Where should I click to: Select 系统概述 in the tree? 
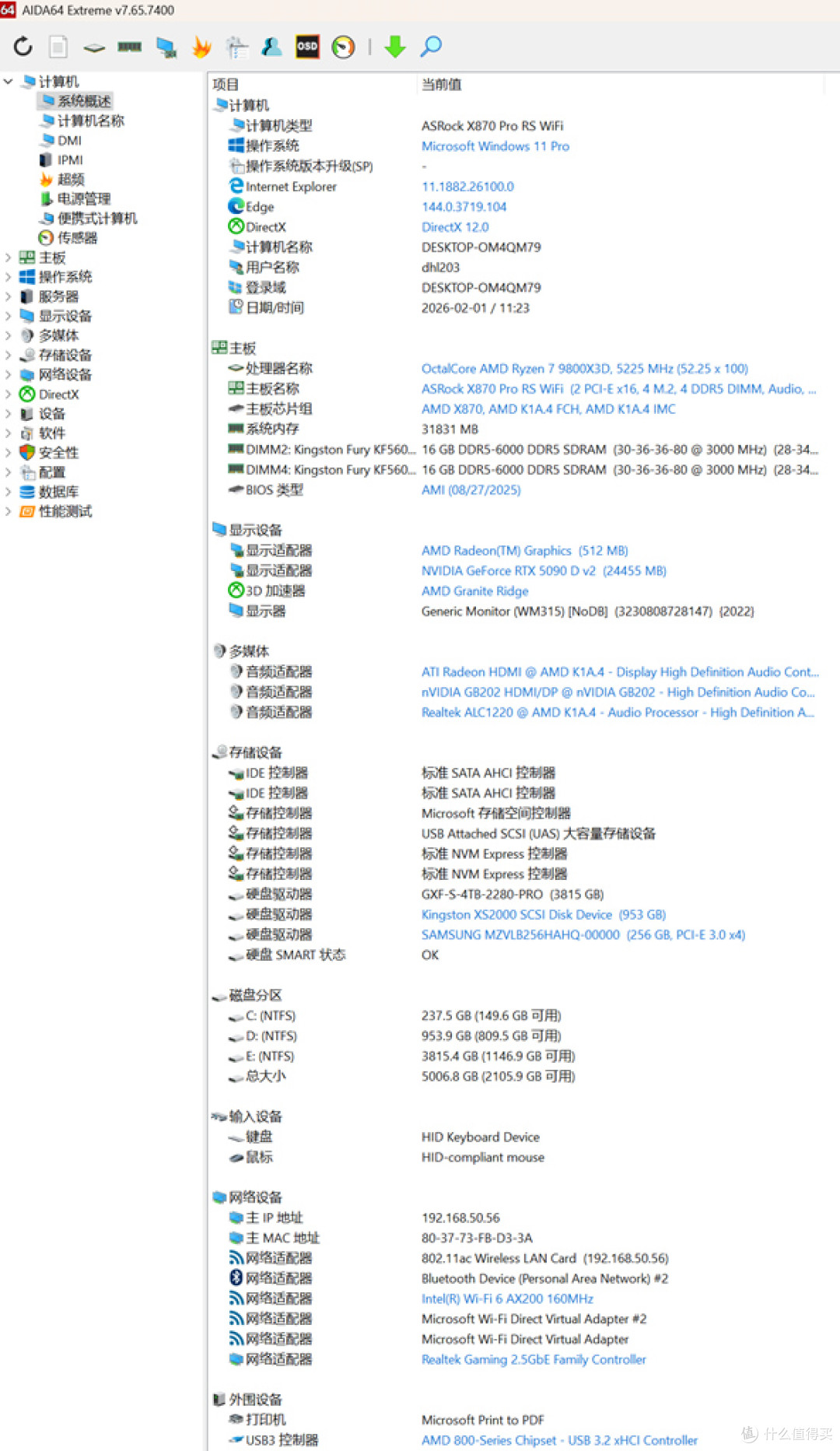tap(75, 101)
